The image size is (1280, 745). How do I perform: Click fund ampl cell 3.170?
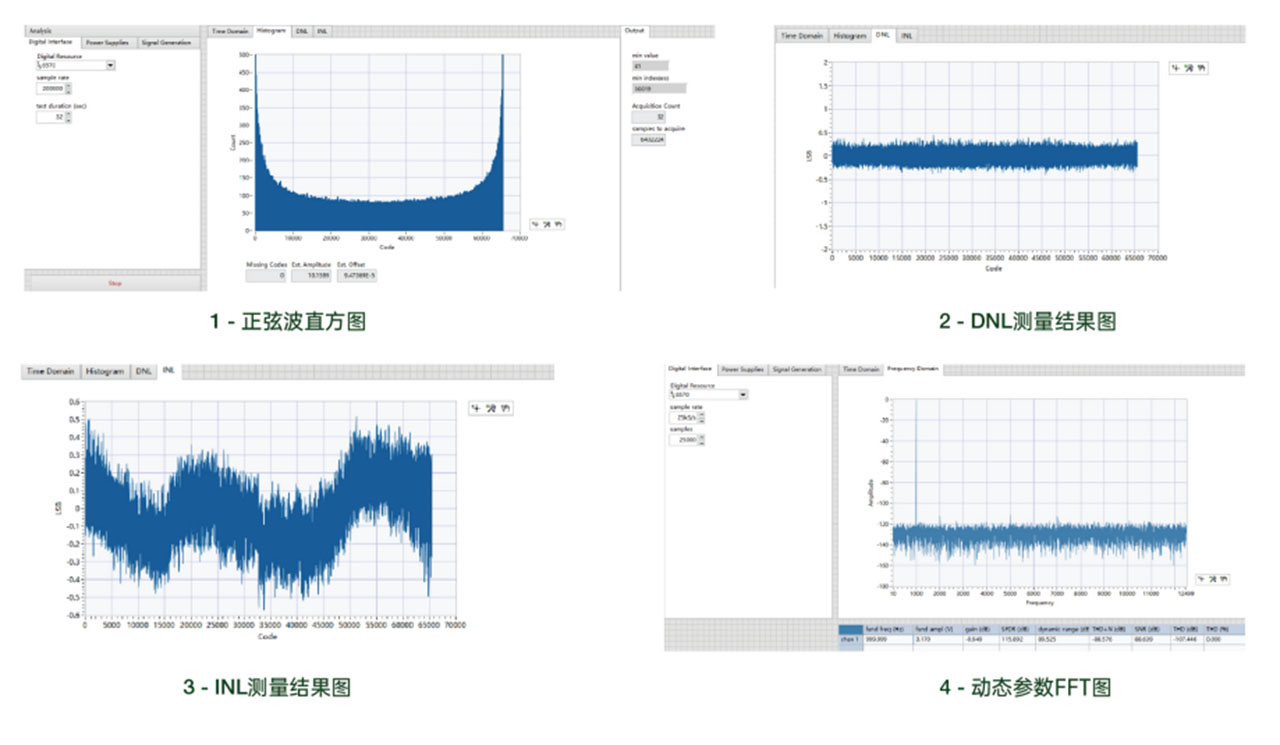[x=938, y=639]
